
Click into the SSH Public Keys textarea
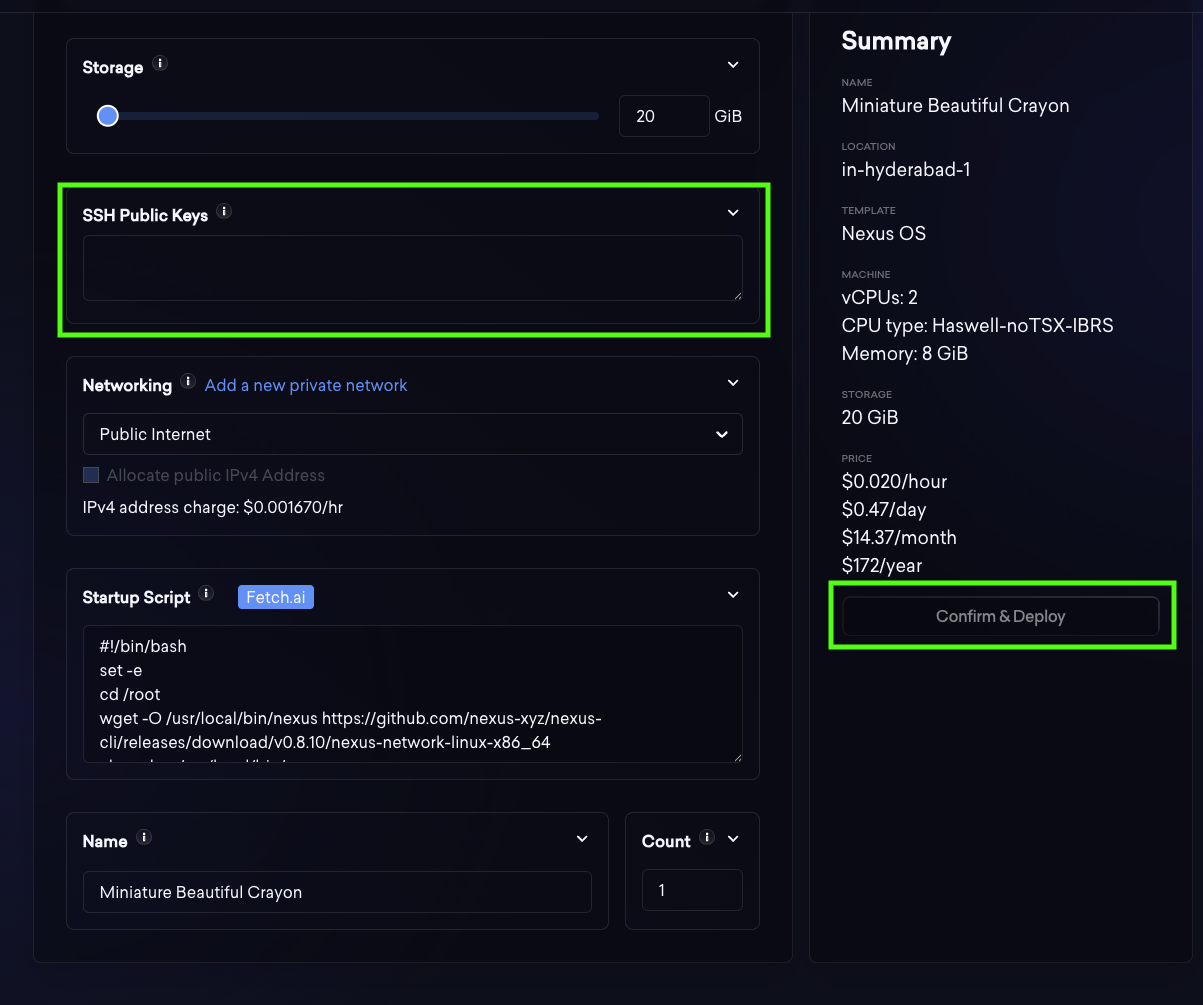(x=412, y=268)
